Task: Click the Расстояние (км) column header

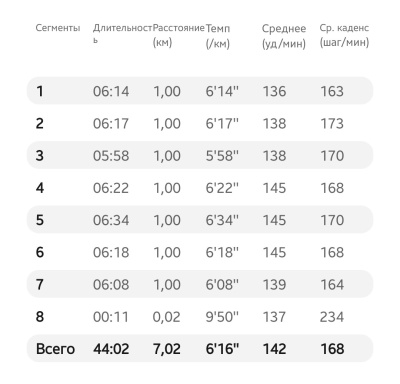Action: click(x=178, y=35)
